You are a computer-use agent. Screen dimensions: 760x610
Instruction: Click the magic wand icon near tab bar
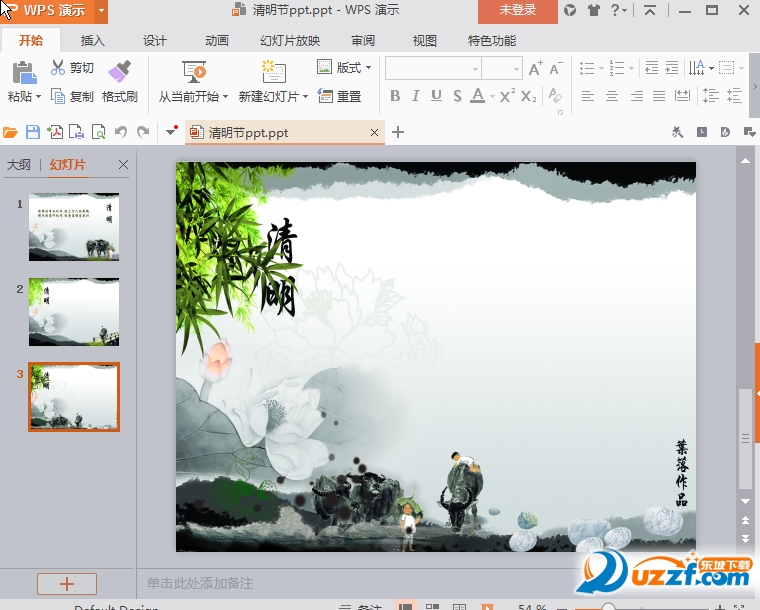(678, 132)
